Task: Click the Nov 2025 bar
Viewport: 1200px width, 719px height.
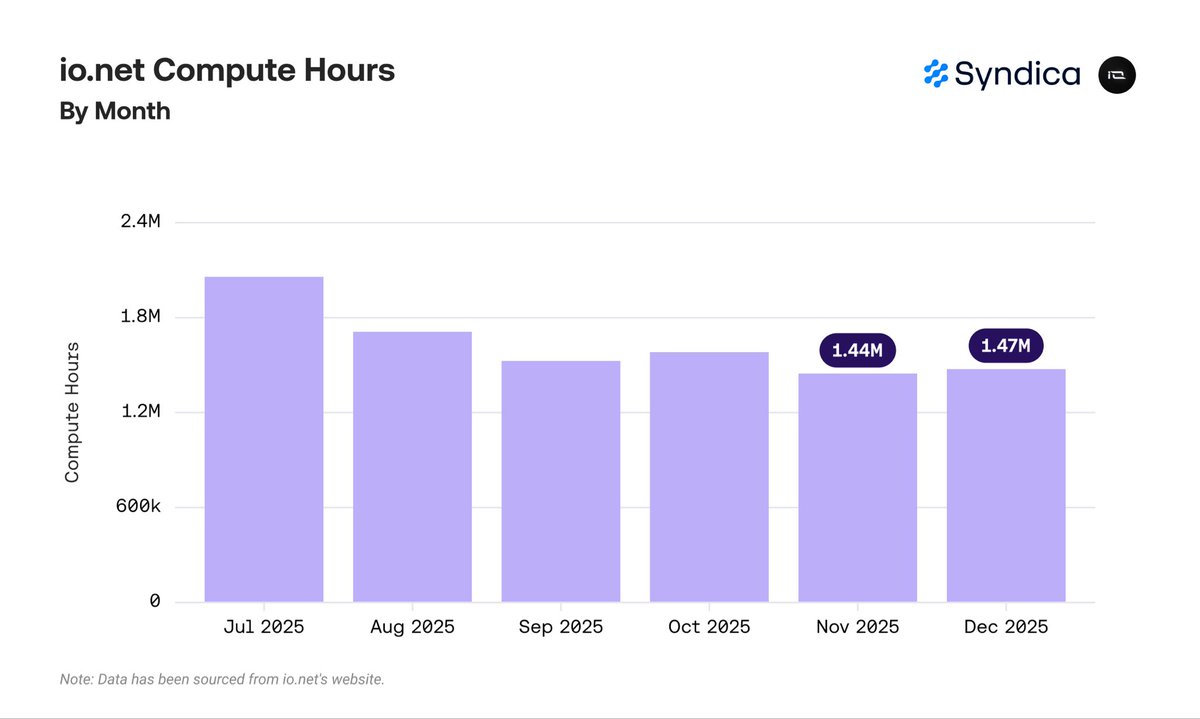Action: tap(858, 488)
